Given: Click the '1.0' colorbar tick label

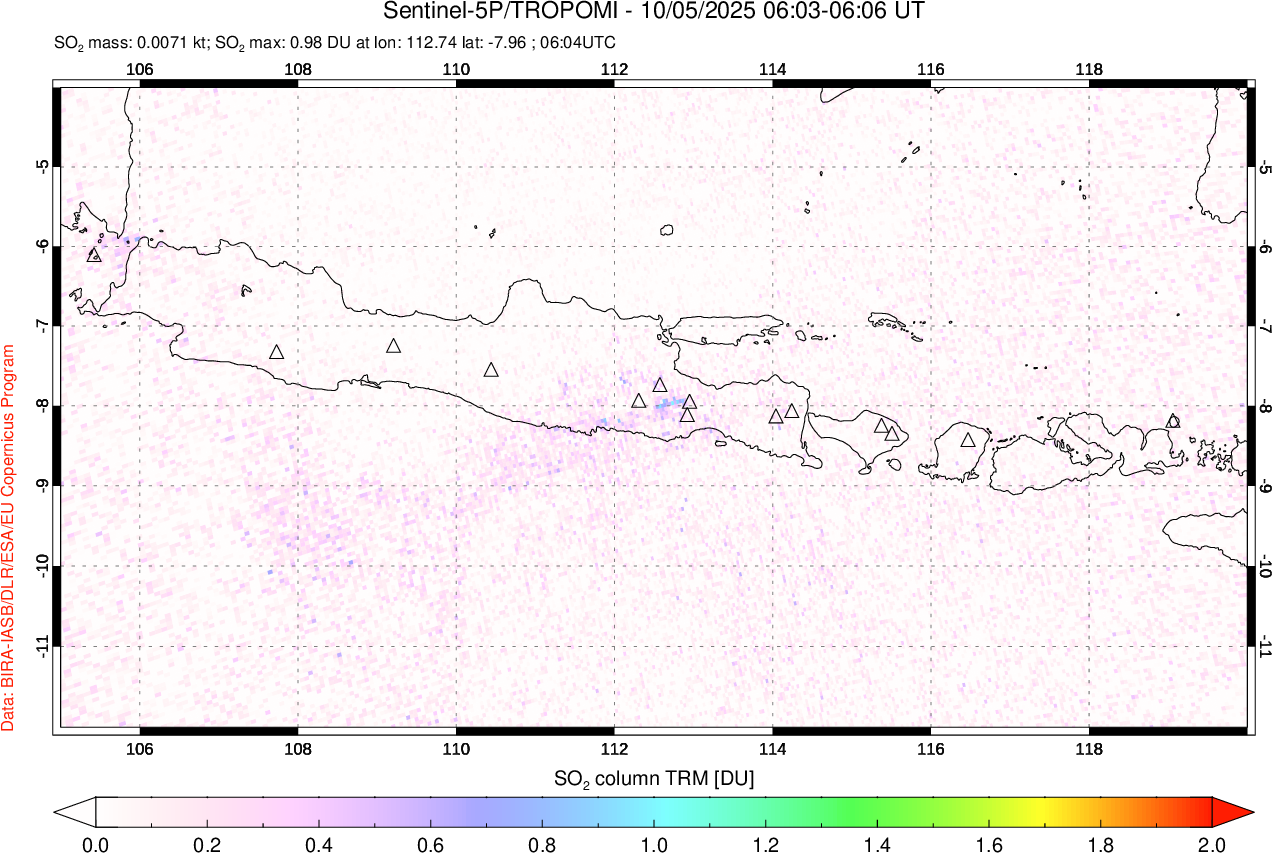Looking at the screenshot, I should click(x=654, y=843).
